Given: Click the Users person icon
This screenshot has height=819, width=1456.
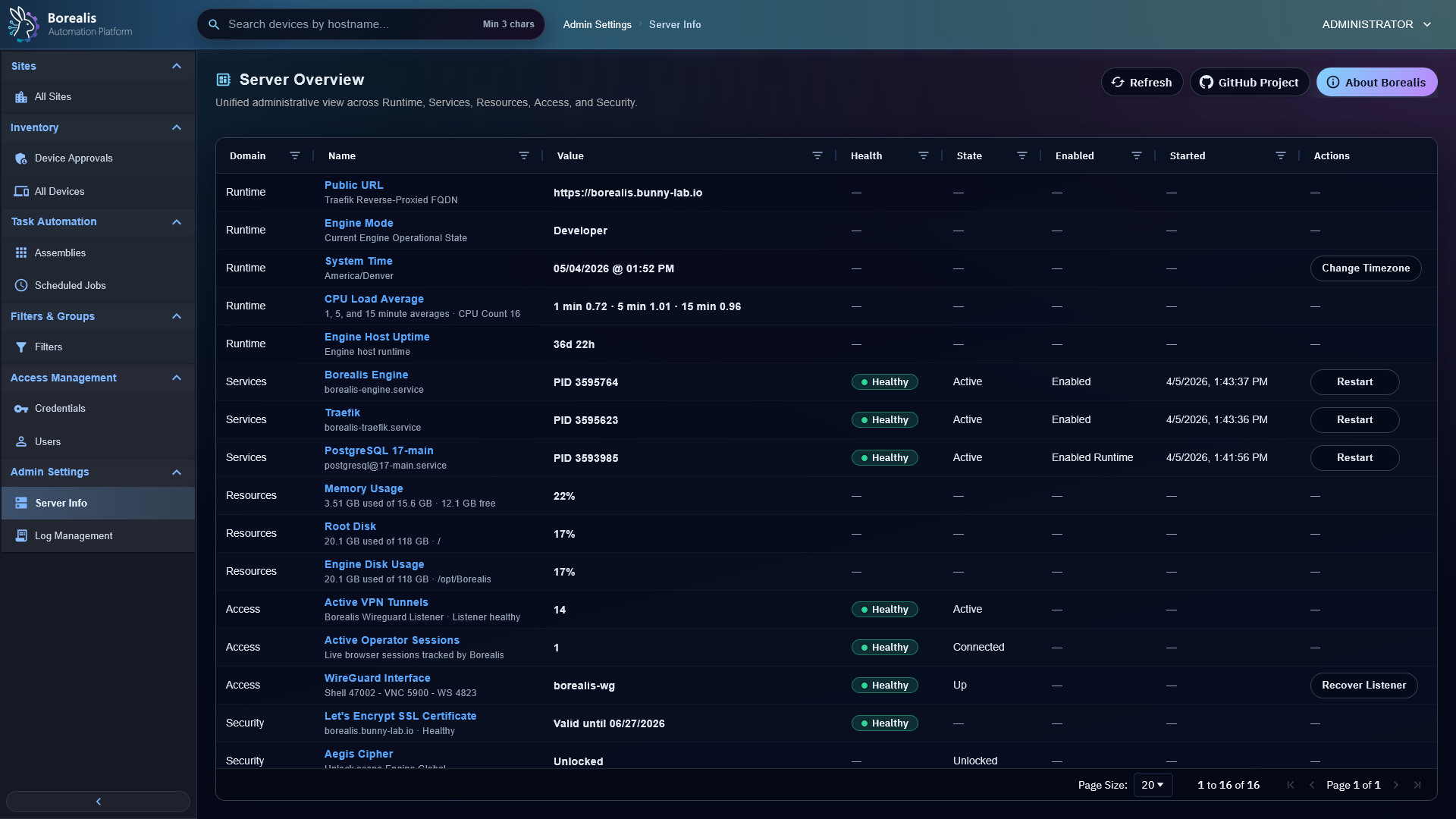Looking at the screenshot, I should (x=21, y=442).
